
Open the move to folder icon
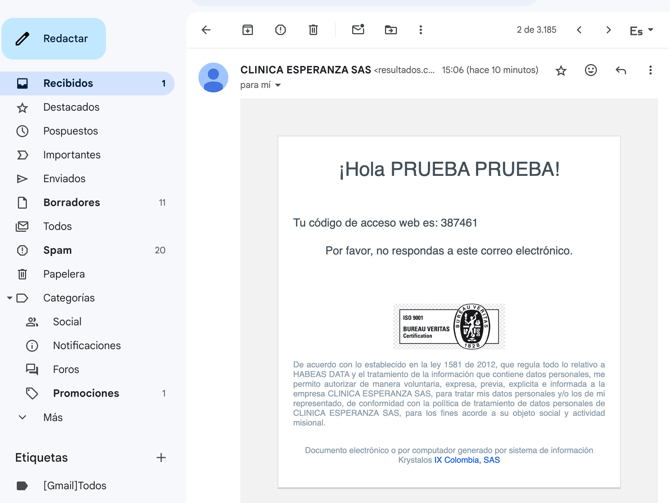pos(391,30)
